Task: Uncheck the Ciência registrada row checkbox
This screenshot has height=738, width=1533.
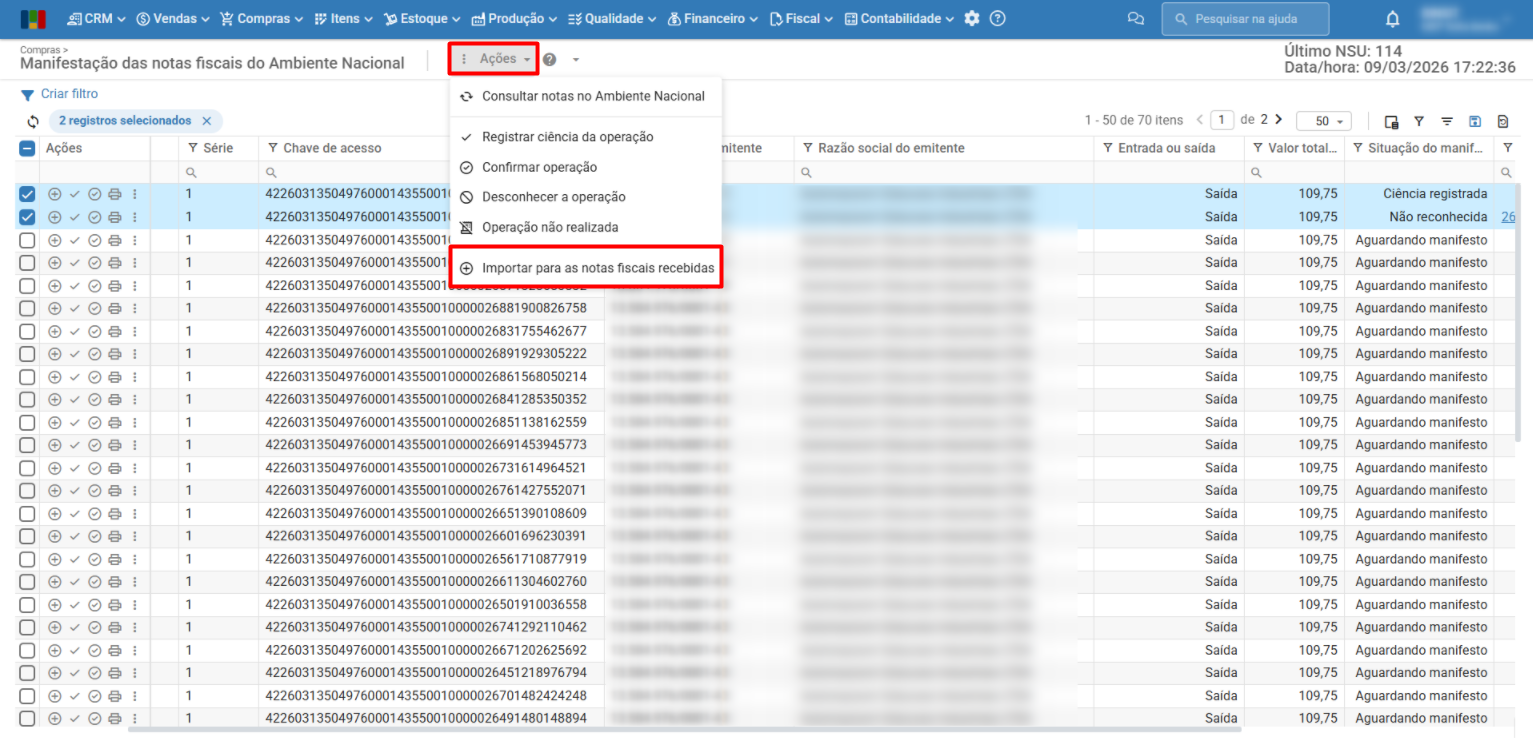Action: click(27, 194)
